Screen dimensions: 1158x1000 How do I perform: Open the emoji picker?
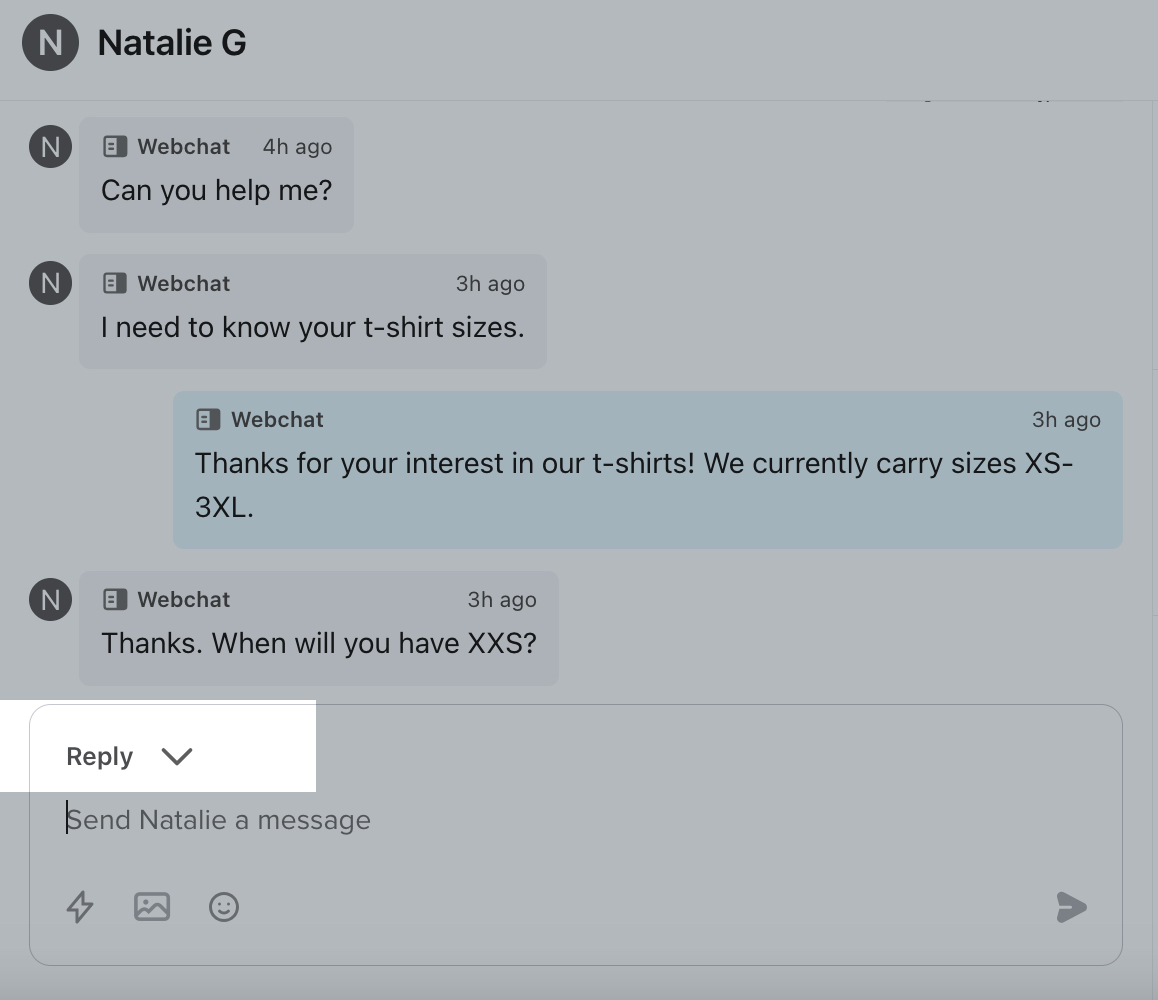[224, 907]
